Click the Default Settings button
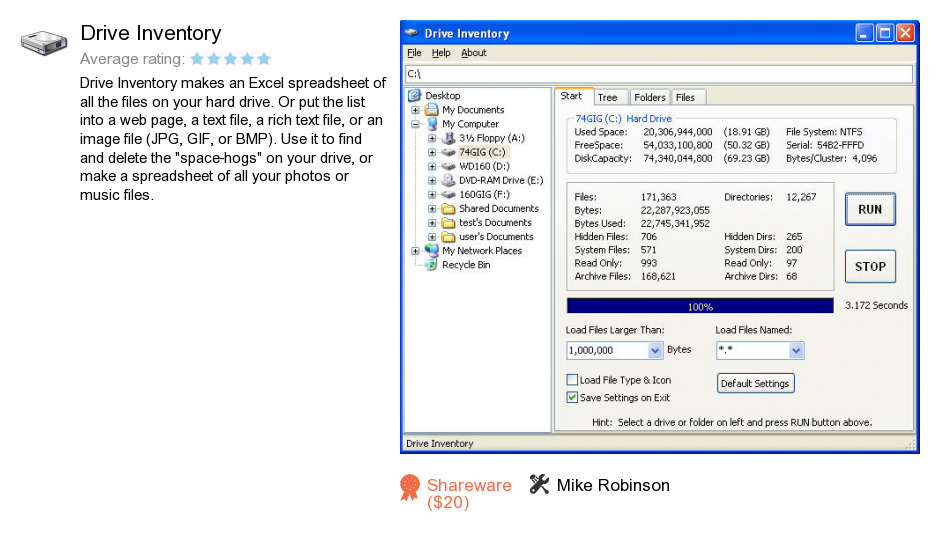 coord(755,383)
